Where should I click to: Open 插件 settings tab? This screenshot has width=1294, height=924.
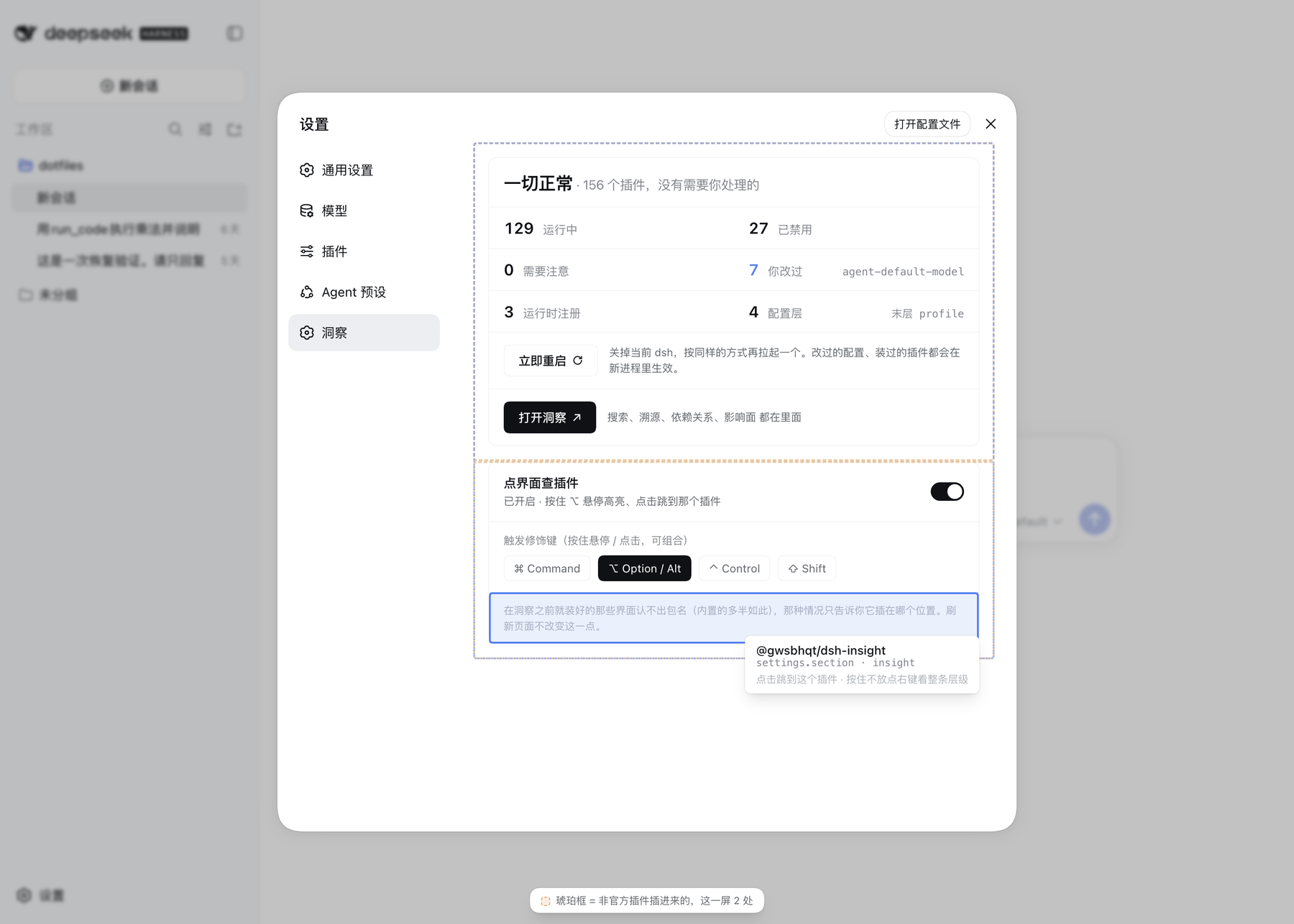pos(364,251)
